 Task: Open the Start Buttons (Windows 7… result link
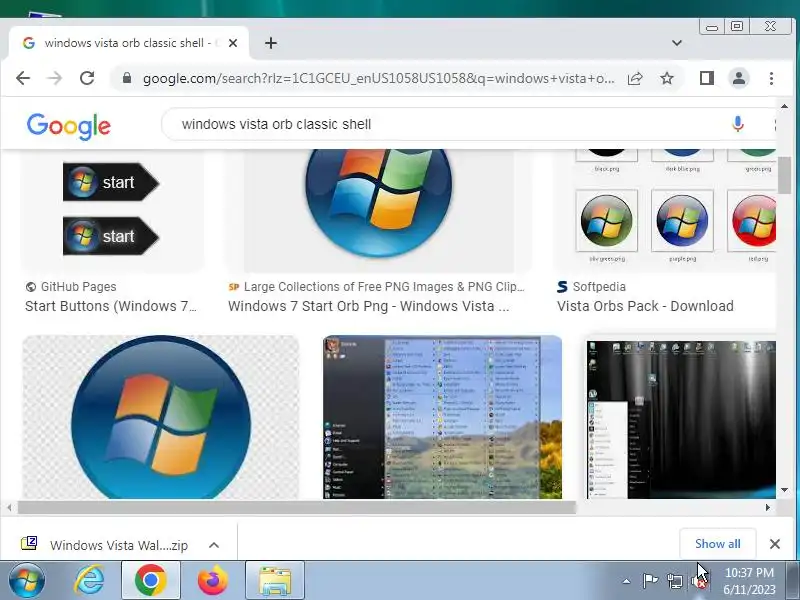tap(111, 306)
